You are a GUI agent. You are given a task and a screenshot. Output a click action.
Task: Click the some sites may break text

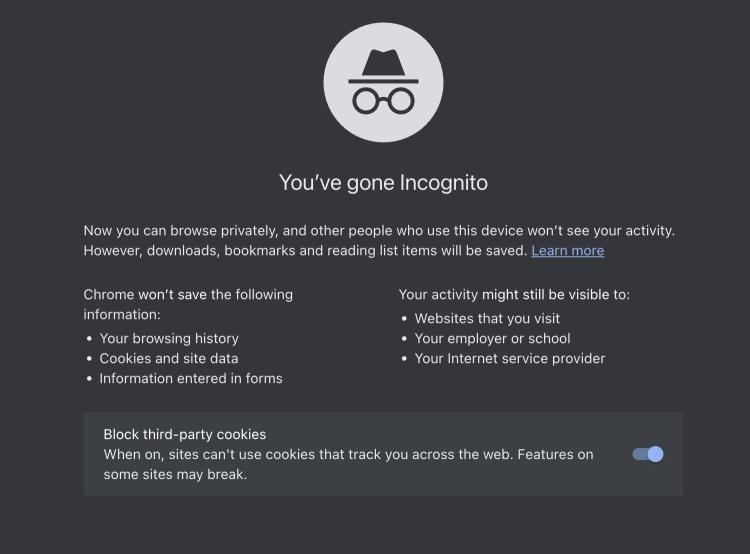click(175, 475)
